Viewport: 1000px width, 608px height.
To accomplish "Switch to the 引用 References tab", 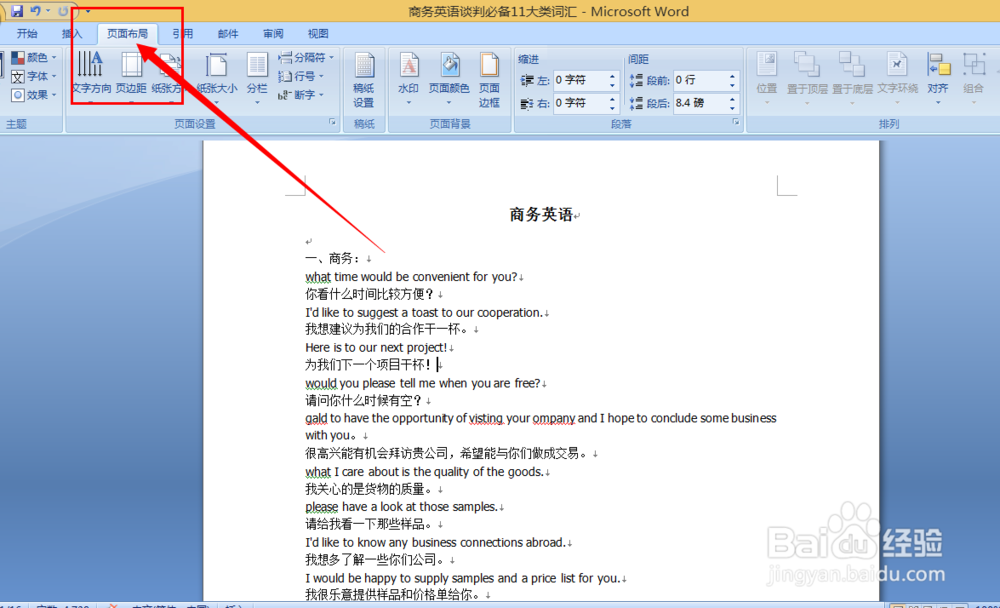I will pyautogui.click(x=182, y=34).
